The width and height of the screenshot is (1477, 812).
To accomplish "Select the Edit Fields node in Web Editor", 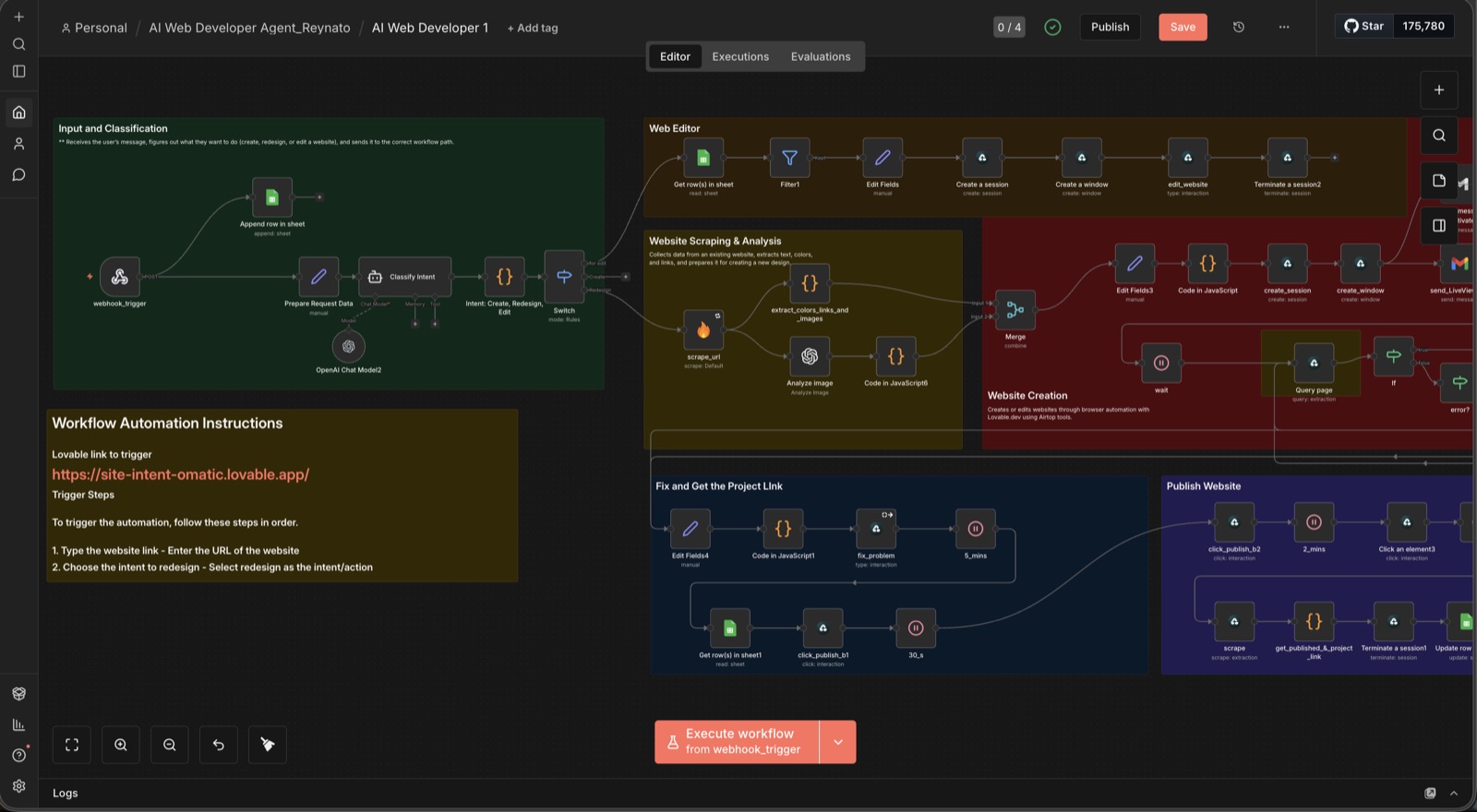I will (x=883, y=158).
